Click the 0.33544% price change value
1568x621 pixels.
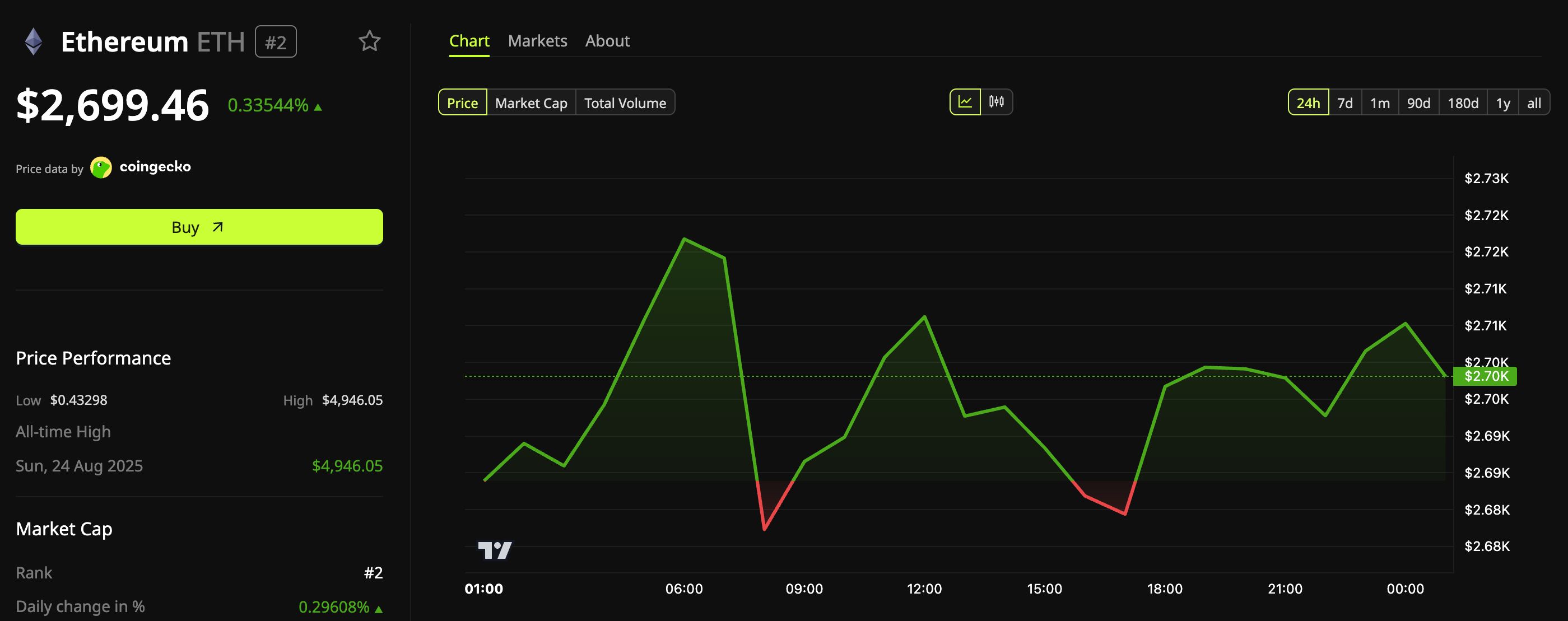pos(268,105)
